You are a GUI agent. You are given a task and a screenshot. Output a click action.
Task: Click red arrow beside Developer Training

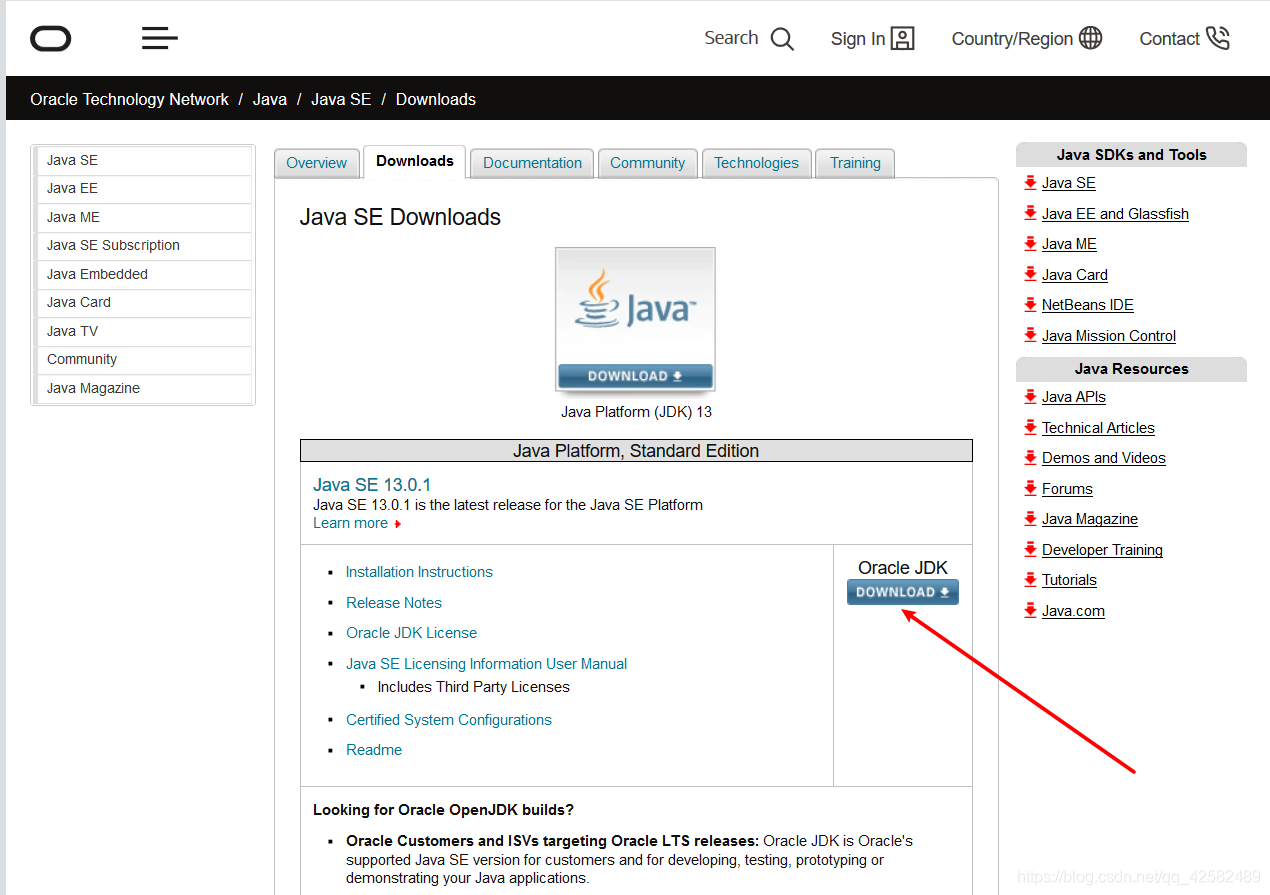point(1030,549)
